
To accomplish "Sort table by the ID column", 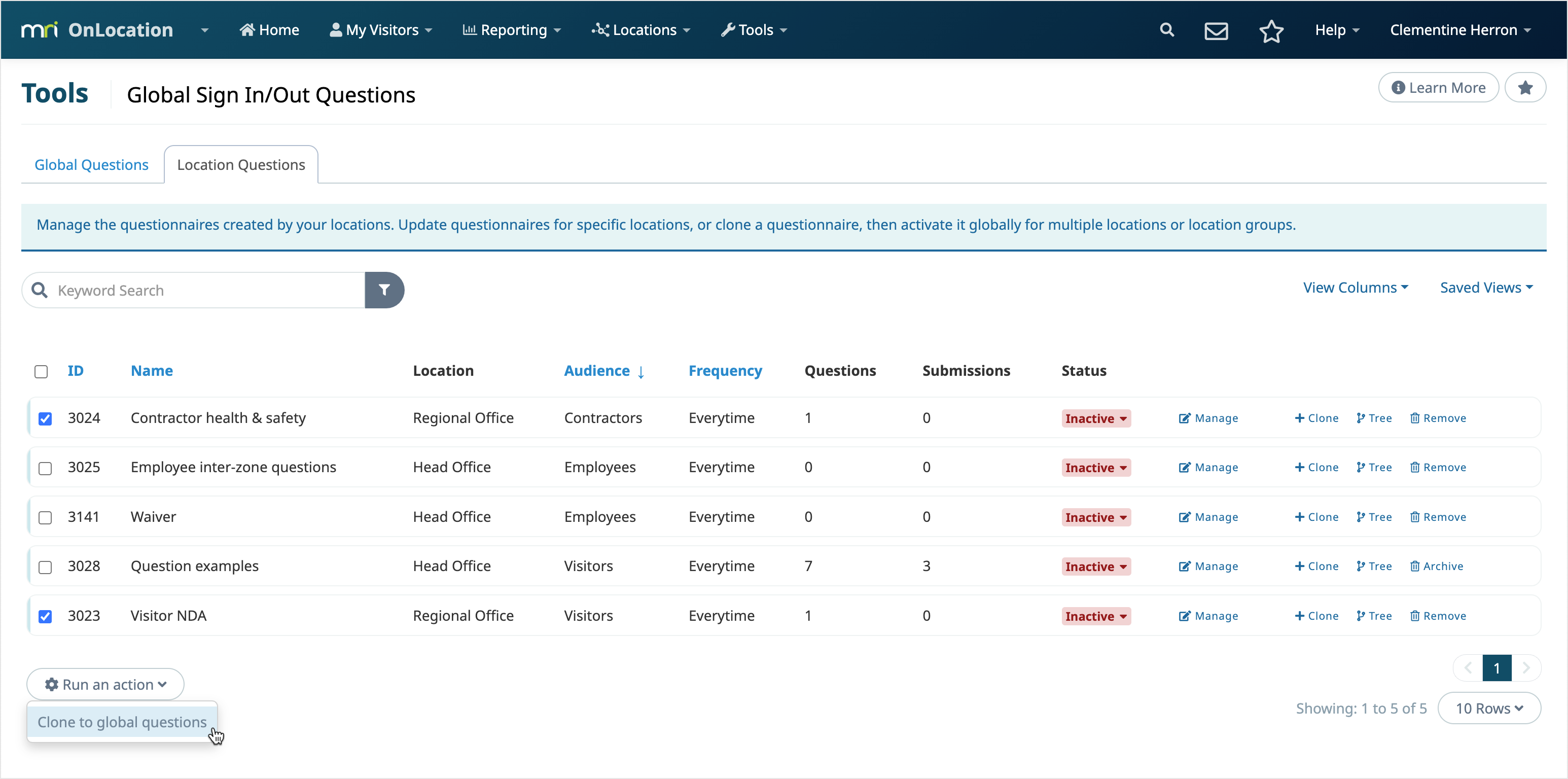I will point(76,371).
